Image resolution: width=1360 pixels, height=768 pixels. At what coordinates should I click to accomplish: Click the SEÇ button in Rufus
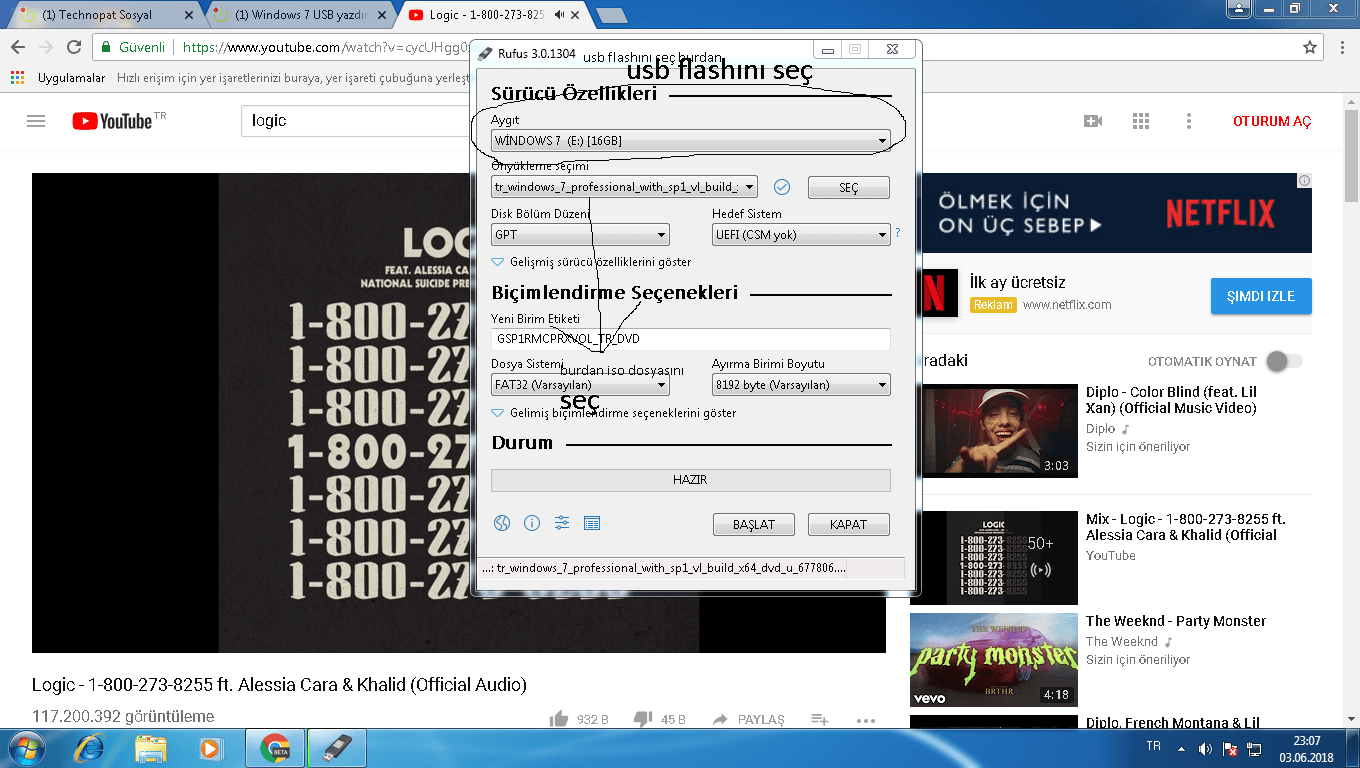(849, 188)
